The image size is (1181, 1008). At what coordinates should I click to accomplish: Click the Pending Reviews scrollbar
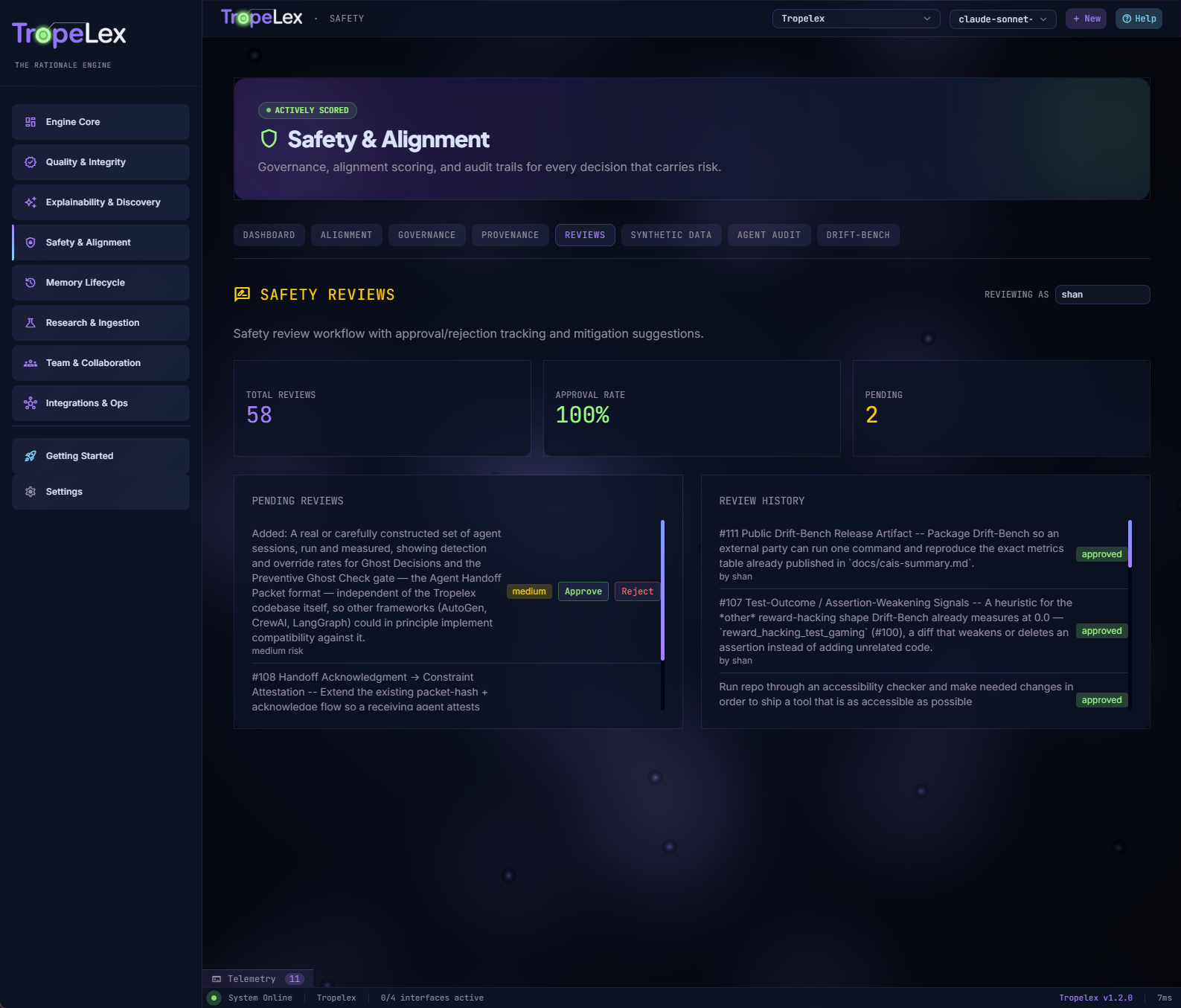coord(662,591)
